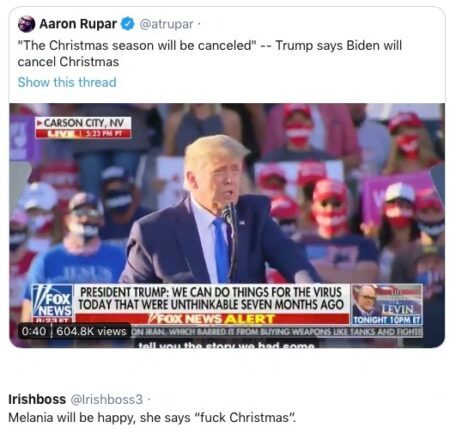Image resolution: width=450 pixels, height=434 pixels.
Task: Open the Aaron Rupar display name
Action: click(x=78, y=24)
